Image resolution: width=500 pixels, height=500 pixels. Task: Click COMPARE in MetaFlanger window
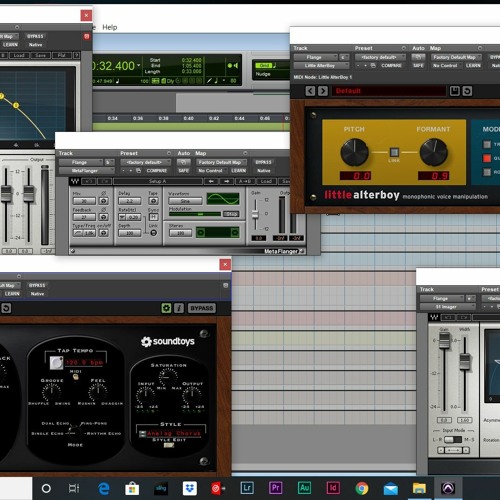[x=157, y=171]
